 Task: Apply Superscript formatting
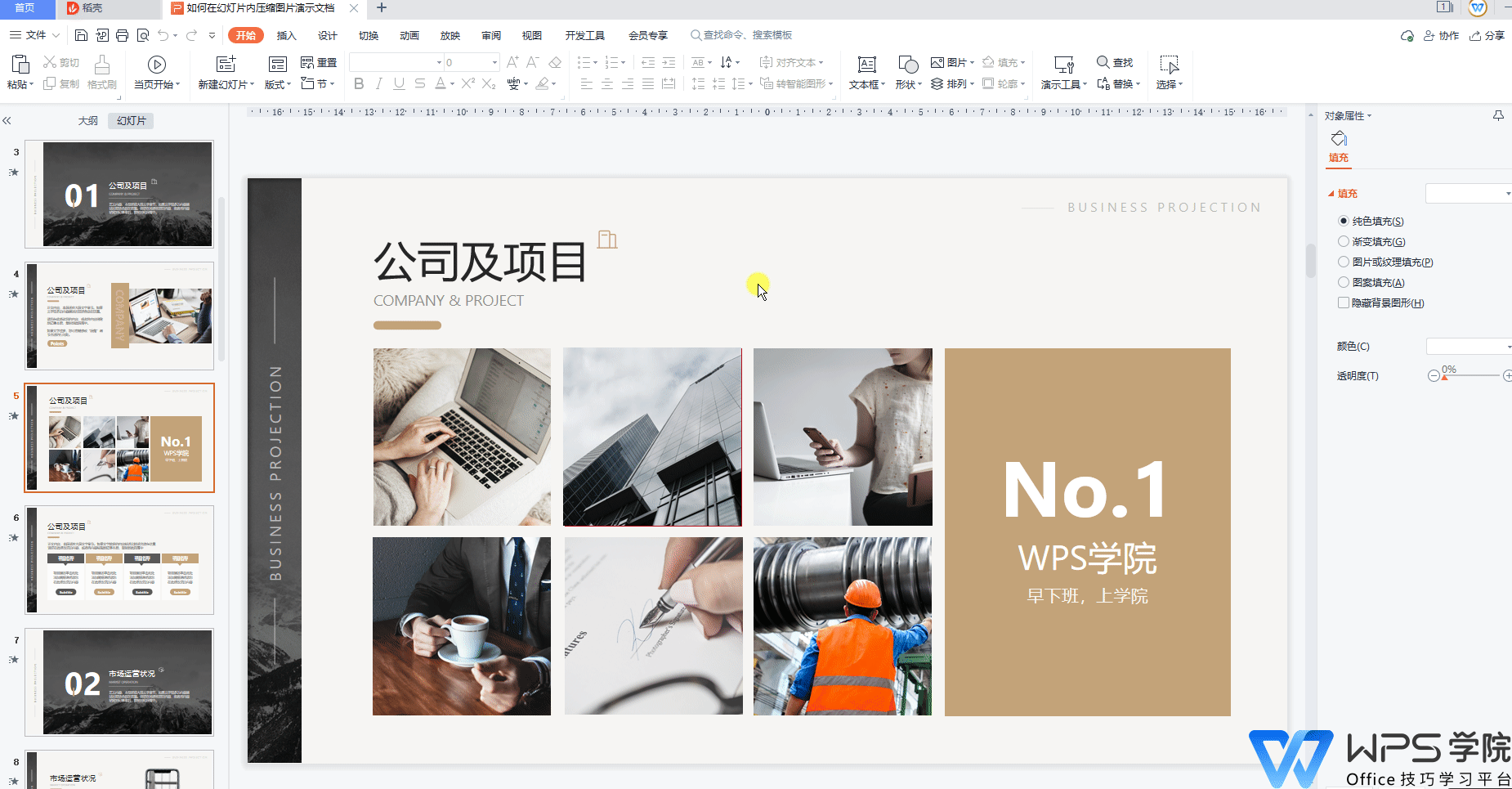[468, 83]
